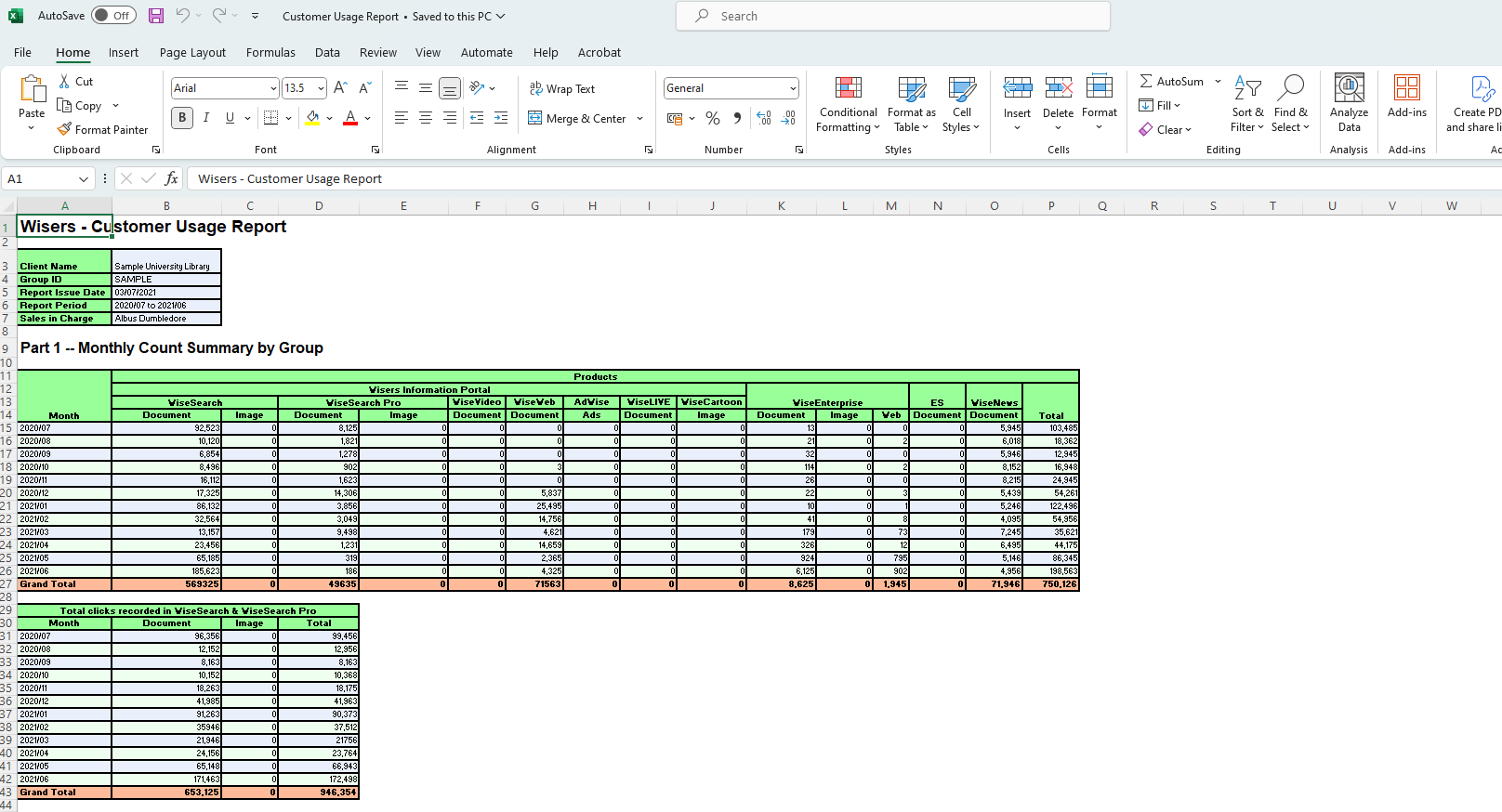Apply middle vertical alignment
1502x812 pixels.
[x=426, y=88]
